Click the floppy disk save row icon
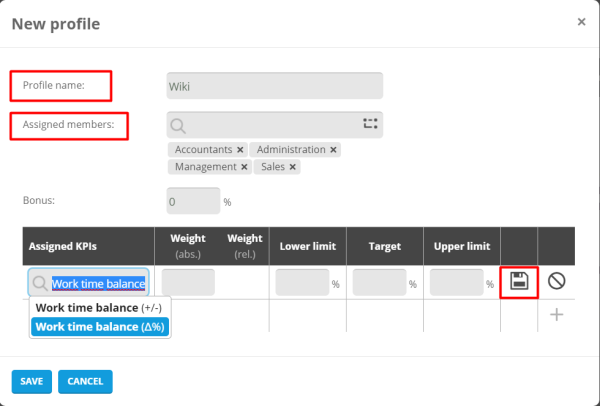Viewport: 600px width, 406px height. pos(519,282)
